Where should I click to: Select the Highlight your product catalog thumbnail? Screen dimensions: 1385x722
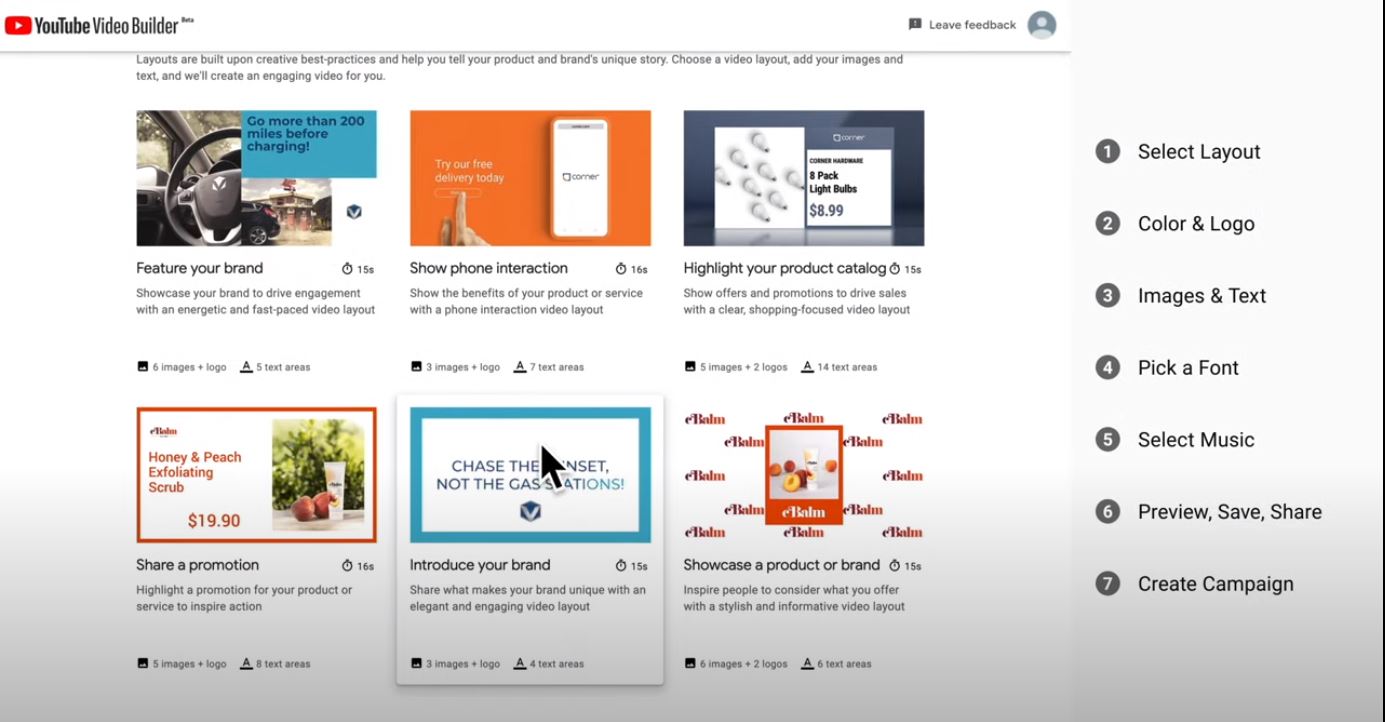point(804,178)
